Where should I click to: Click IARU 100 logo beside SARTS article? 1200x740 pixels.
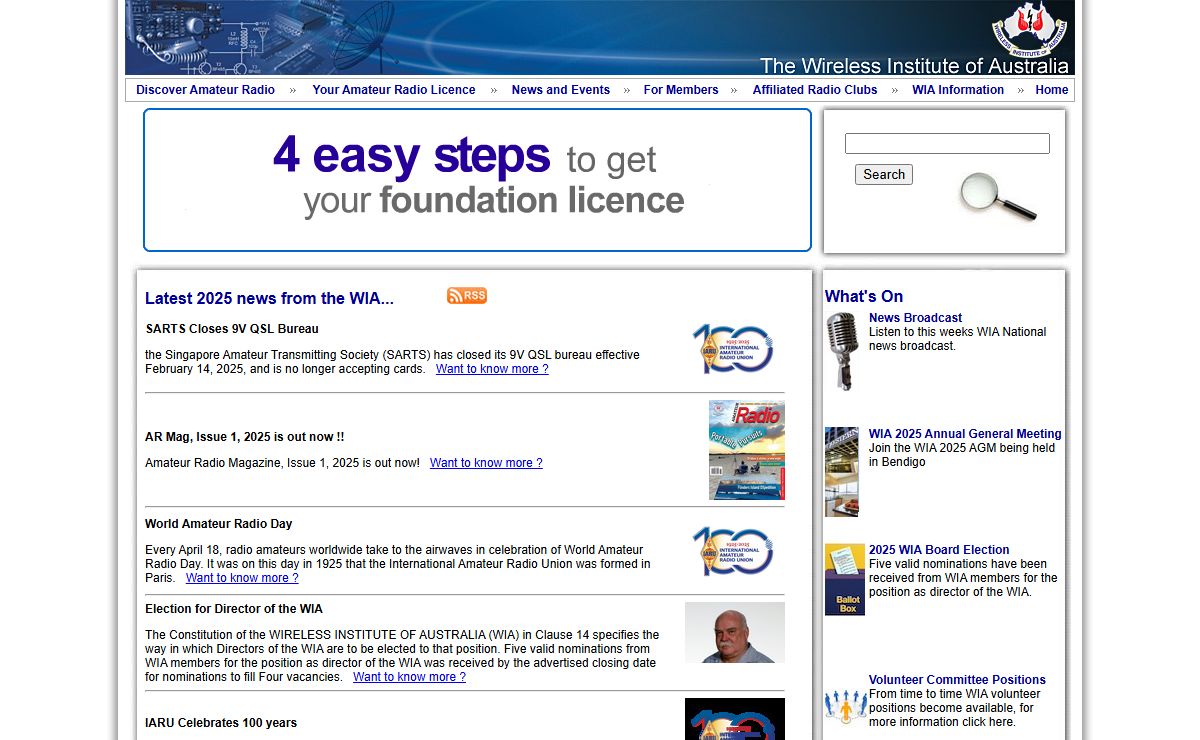733,349
